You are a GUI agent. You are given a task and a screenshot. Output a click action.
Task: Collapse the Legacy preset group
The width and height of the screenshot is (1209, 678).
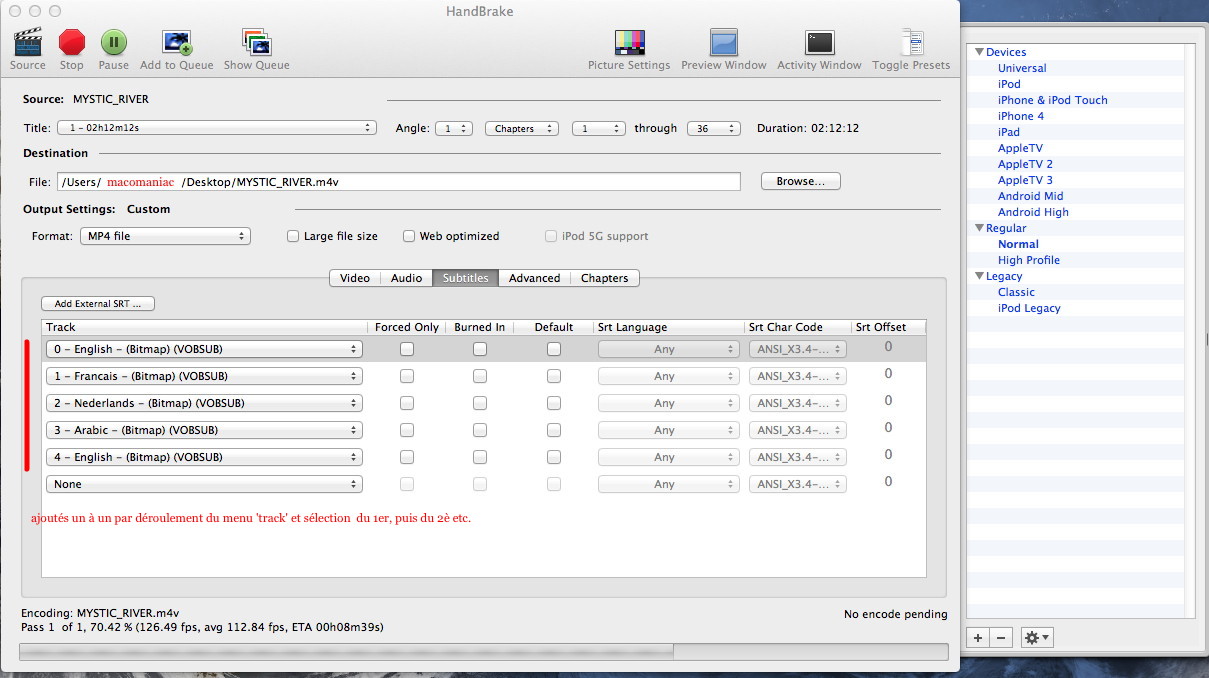point(978,276)
